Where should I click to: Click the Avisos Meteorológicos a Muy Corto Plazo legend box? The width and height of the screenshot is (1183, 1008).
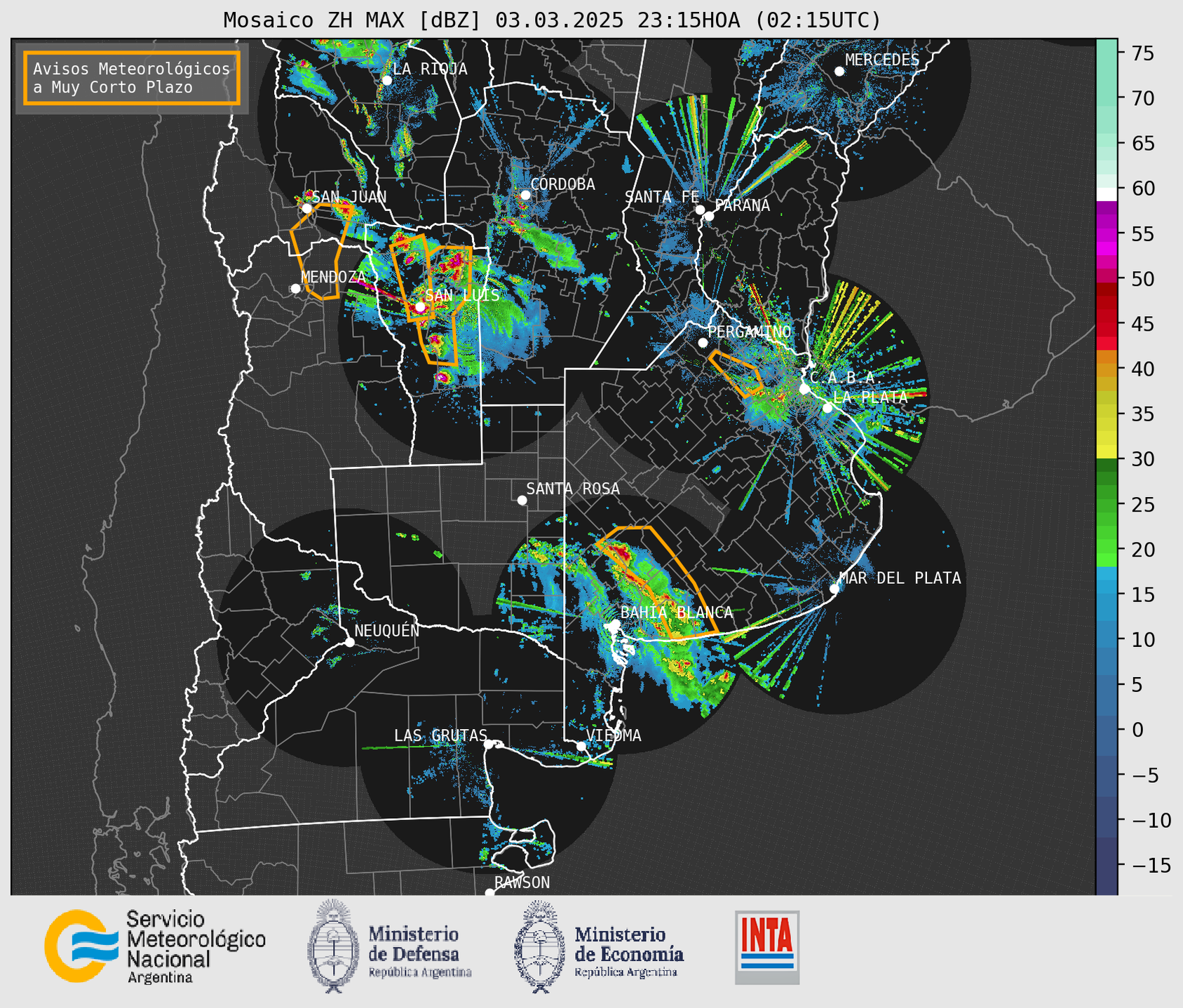point(132,78)
